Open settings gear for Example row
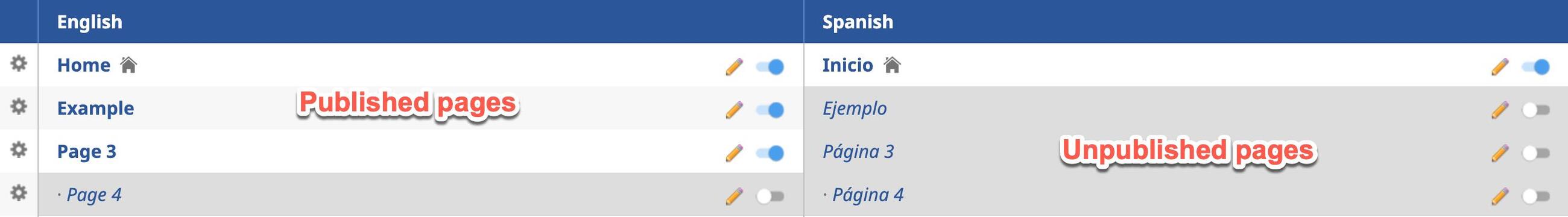Image resolution: width=1568 pixels, height=217 pixels. pyautogui.click(x=19, y=106)
